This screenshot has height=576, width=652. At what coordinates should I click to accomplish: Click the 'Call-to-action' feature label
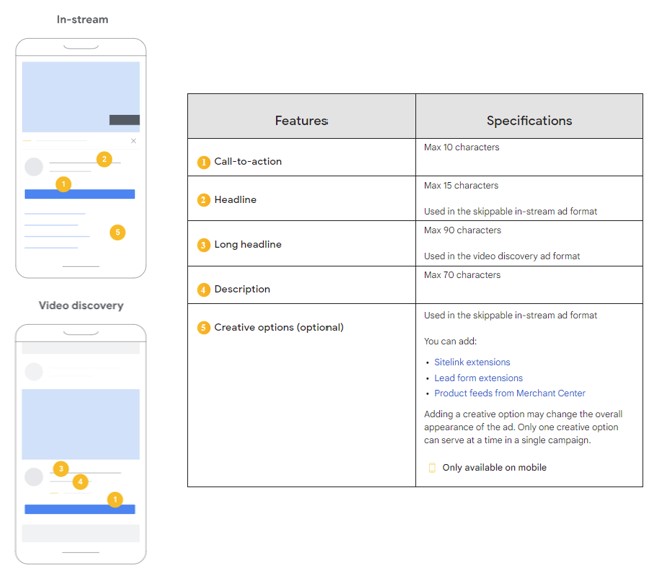pyautogui.click(x=248, y=161)
